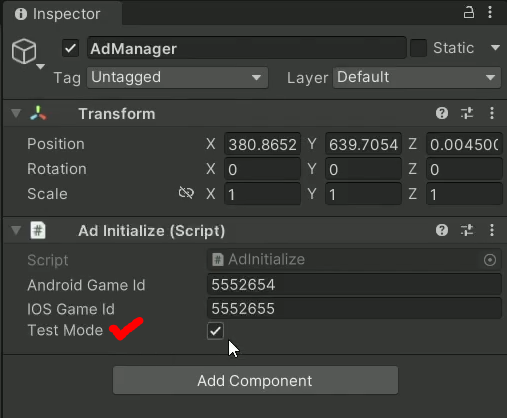Viewport: 507px width, 418px height.
Task: Open Ad Initialize help reference icon
Action: click(x=442, y=230)
